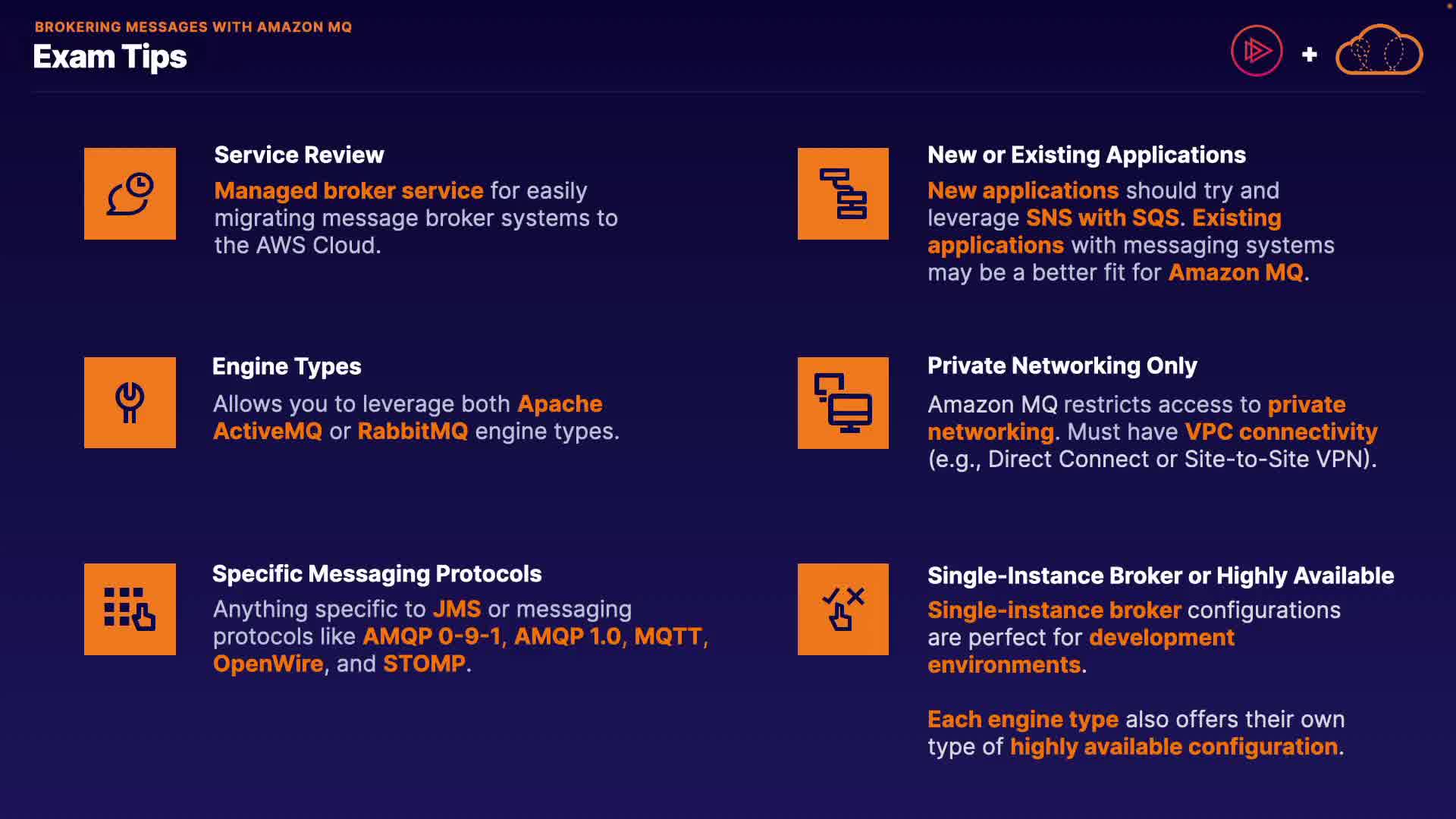Click the 'highly available configuration' highlighted text
This screenshot has height=819, width=1456.
1173,747
